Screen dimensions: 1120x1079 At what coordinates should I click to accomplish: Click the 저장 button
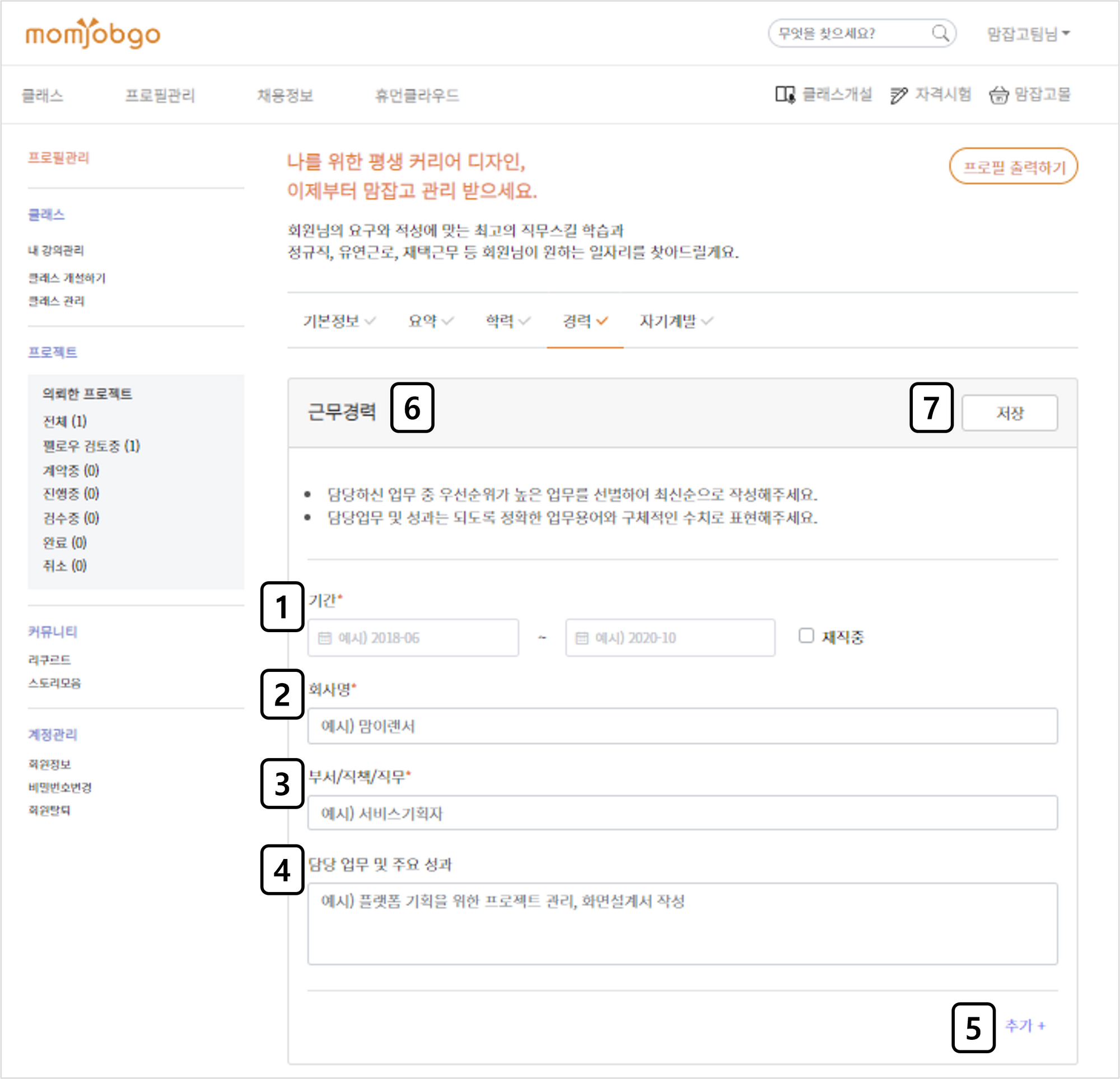coord(1009,413)
